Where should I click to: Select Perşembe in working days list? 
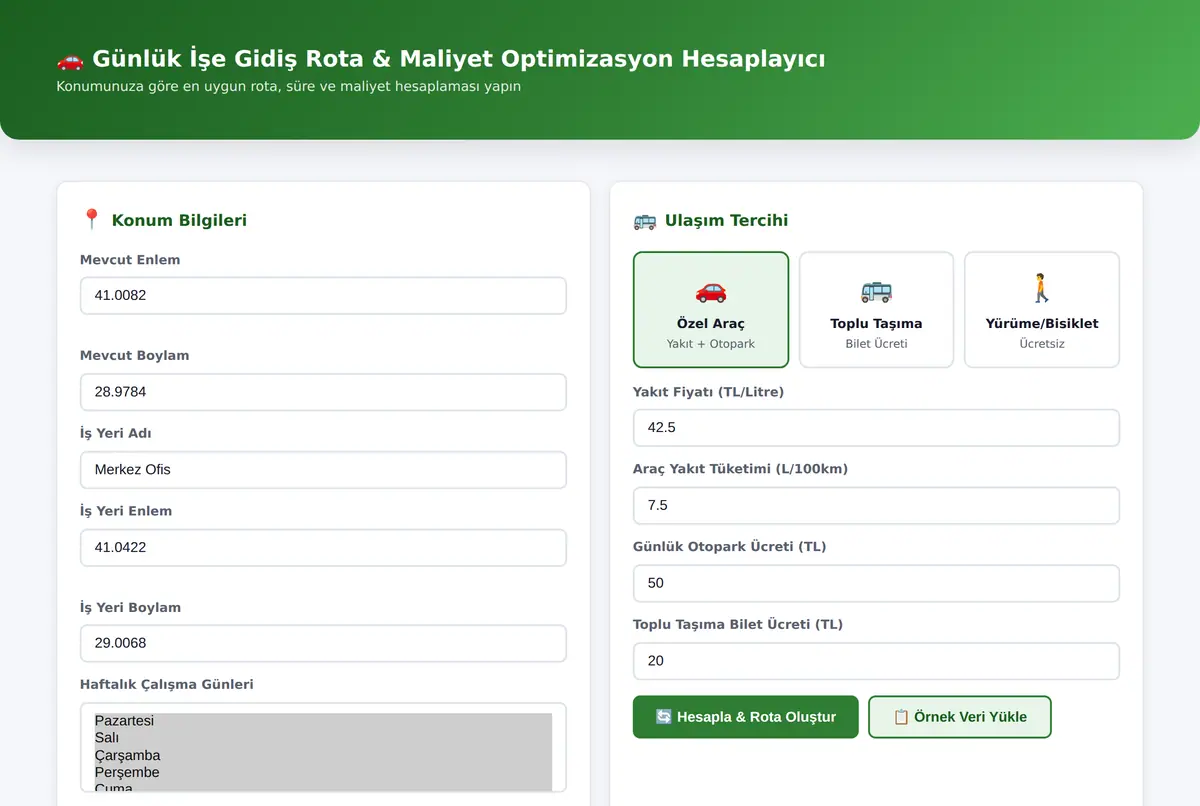tap(323, 772)
